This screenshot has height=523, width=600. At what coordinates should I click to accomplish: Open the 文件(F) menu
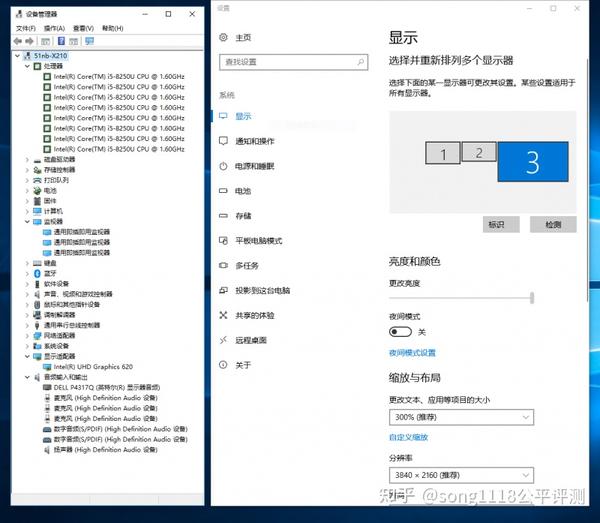tap(26, 28)
